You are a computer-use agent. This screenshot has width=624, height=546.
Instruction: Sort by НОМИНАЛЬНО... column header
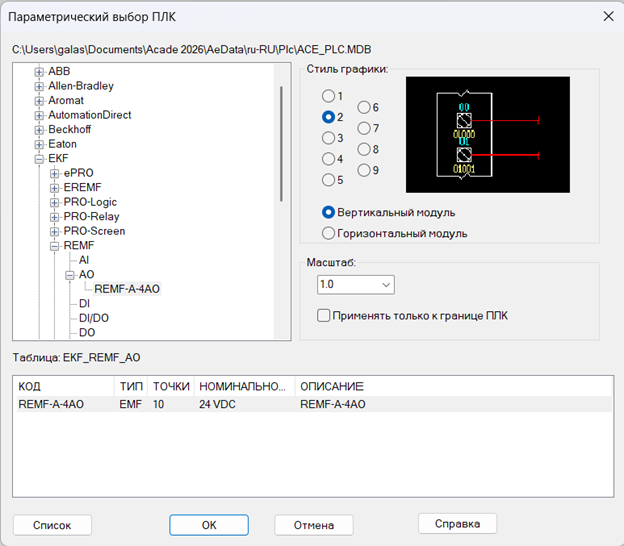(x=245, y=386)
